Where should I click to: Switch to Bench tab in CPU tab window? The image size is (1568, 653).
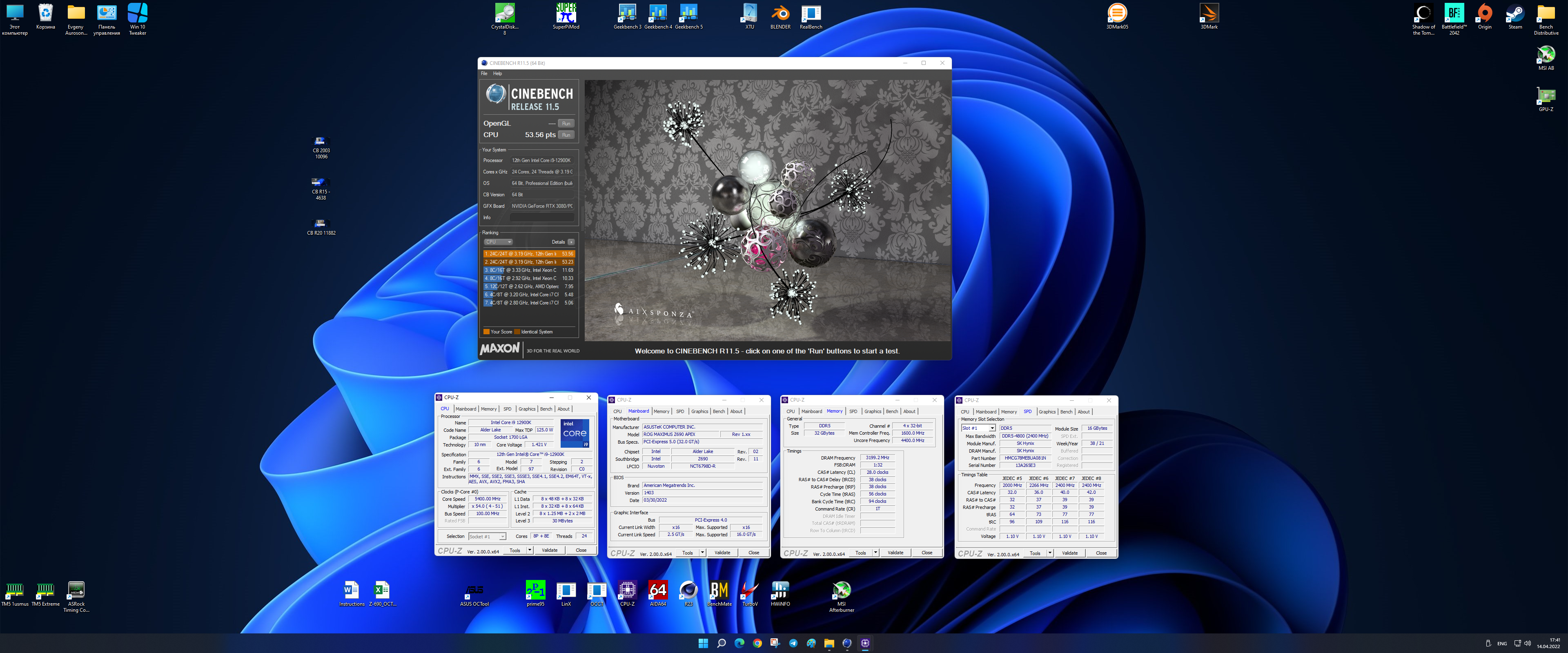click(x=546, y=409)
